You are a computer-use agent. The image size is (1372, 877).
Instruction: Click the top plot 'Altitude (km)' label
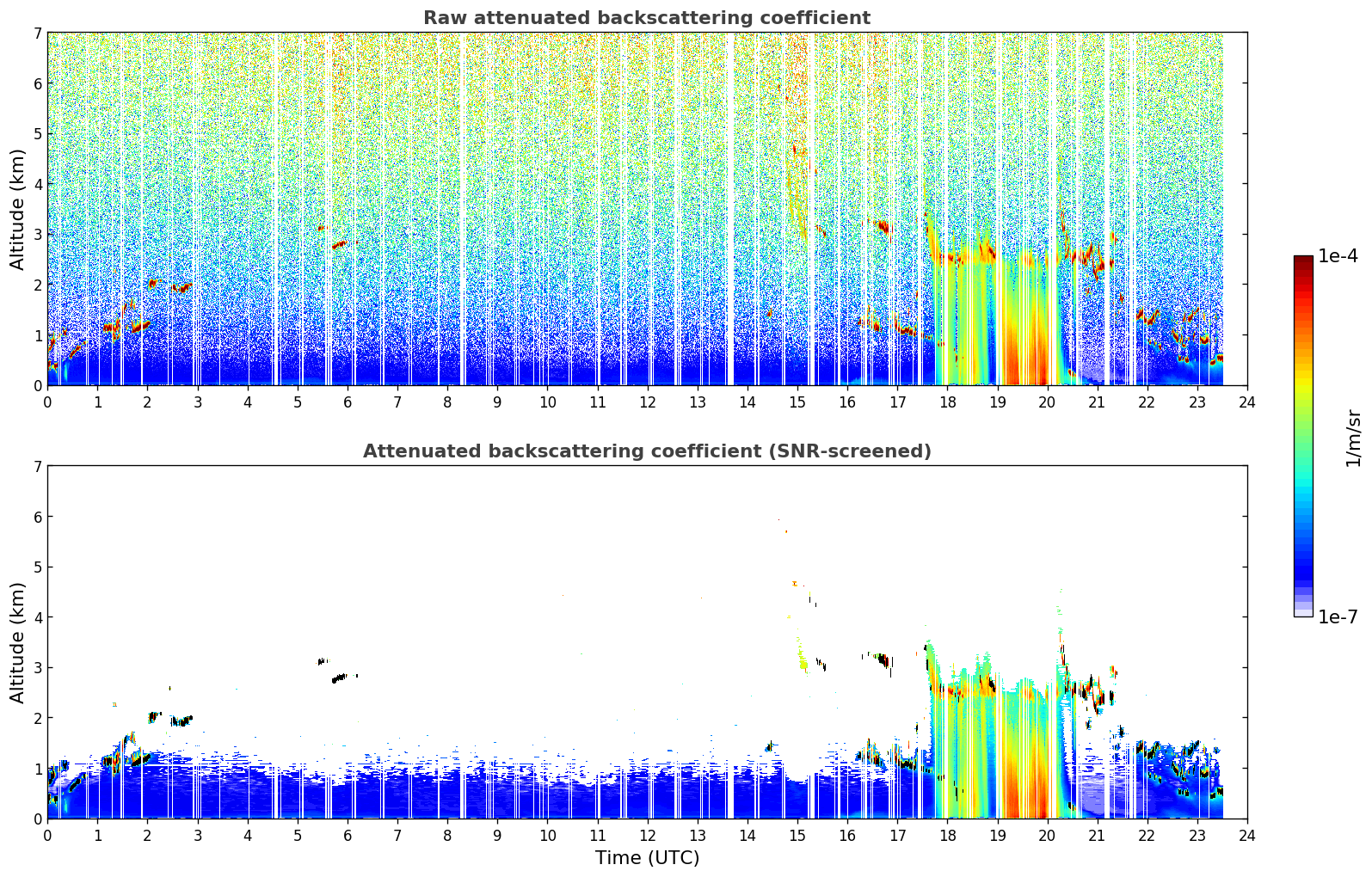(x=18, y=209)
